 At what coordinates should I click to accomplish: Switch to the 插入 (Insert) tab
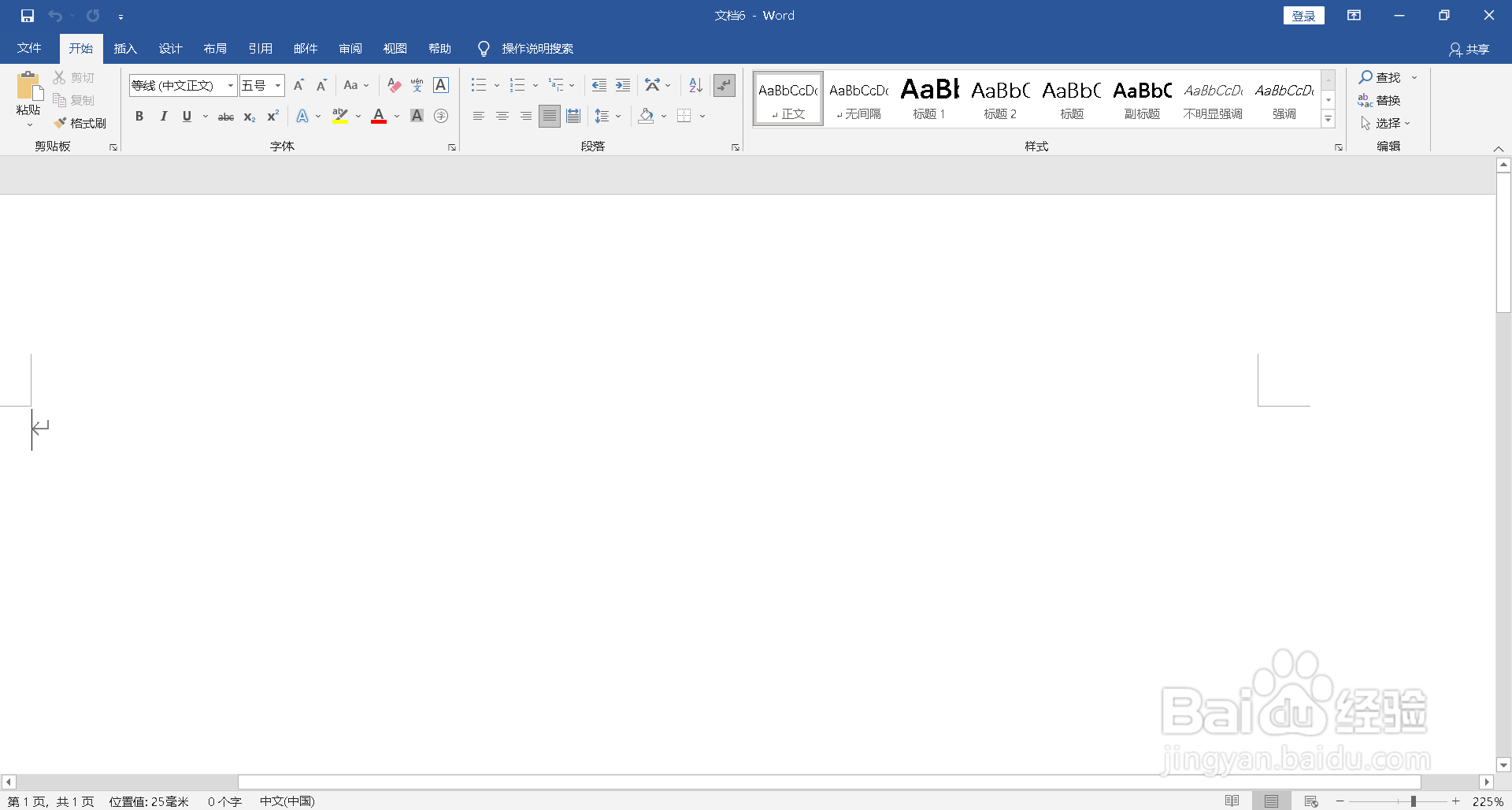125,49
